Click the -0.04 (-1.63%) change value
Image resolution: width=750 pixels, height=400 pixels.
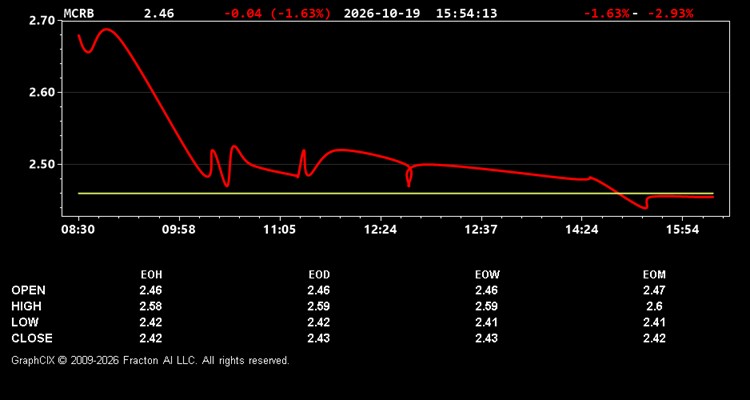(277, 13)
